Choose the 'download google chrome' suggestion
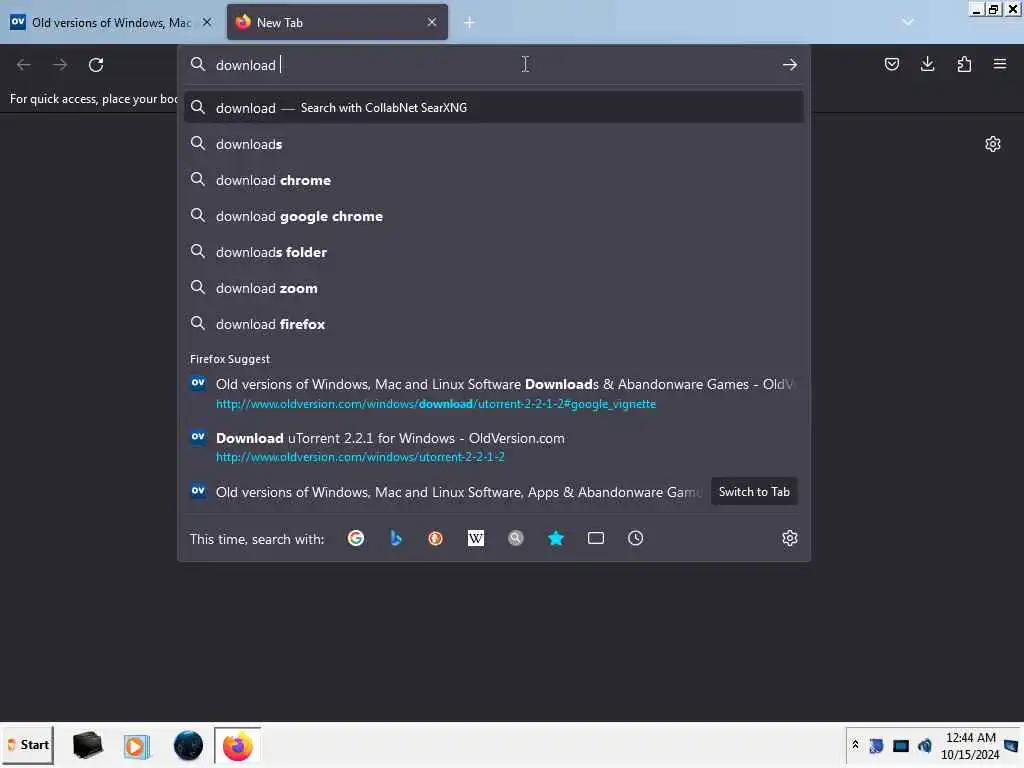1024x768 pixels. coord(494,216)
